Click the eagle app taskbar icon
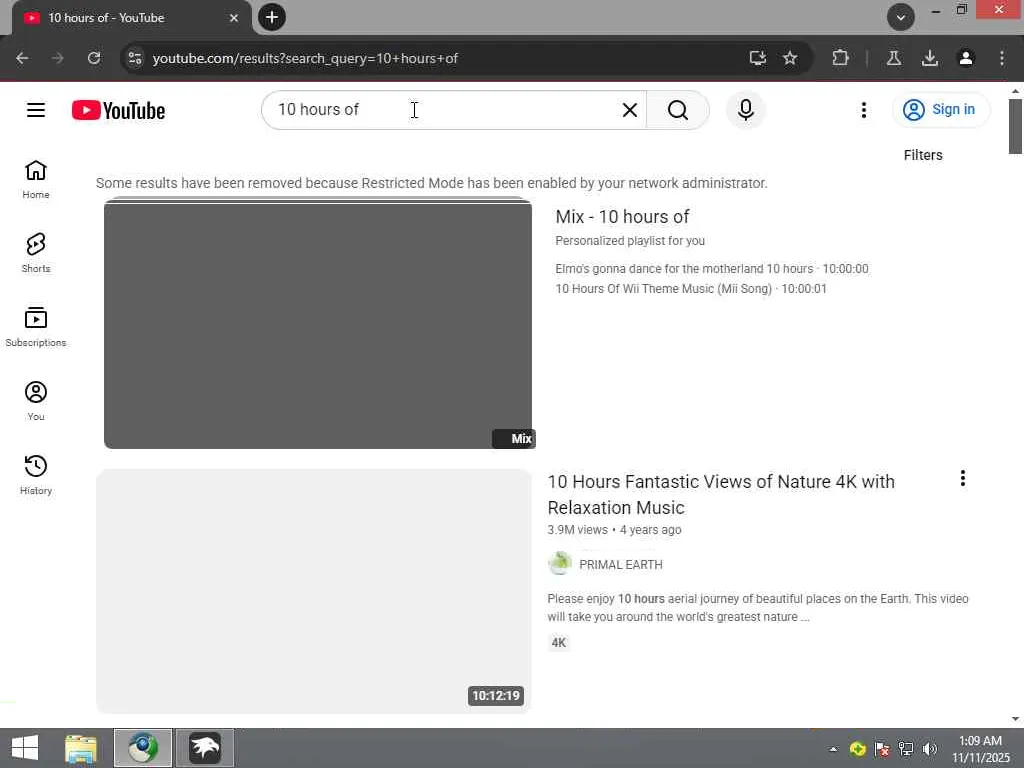Image resolution: width=1024 pixels, height=768 pixels. [204, 748]
